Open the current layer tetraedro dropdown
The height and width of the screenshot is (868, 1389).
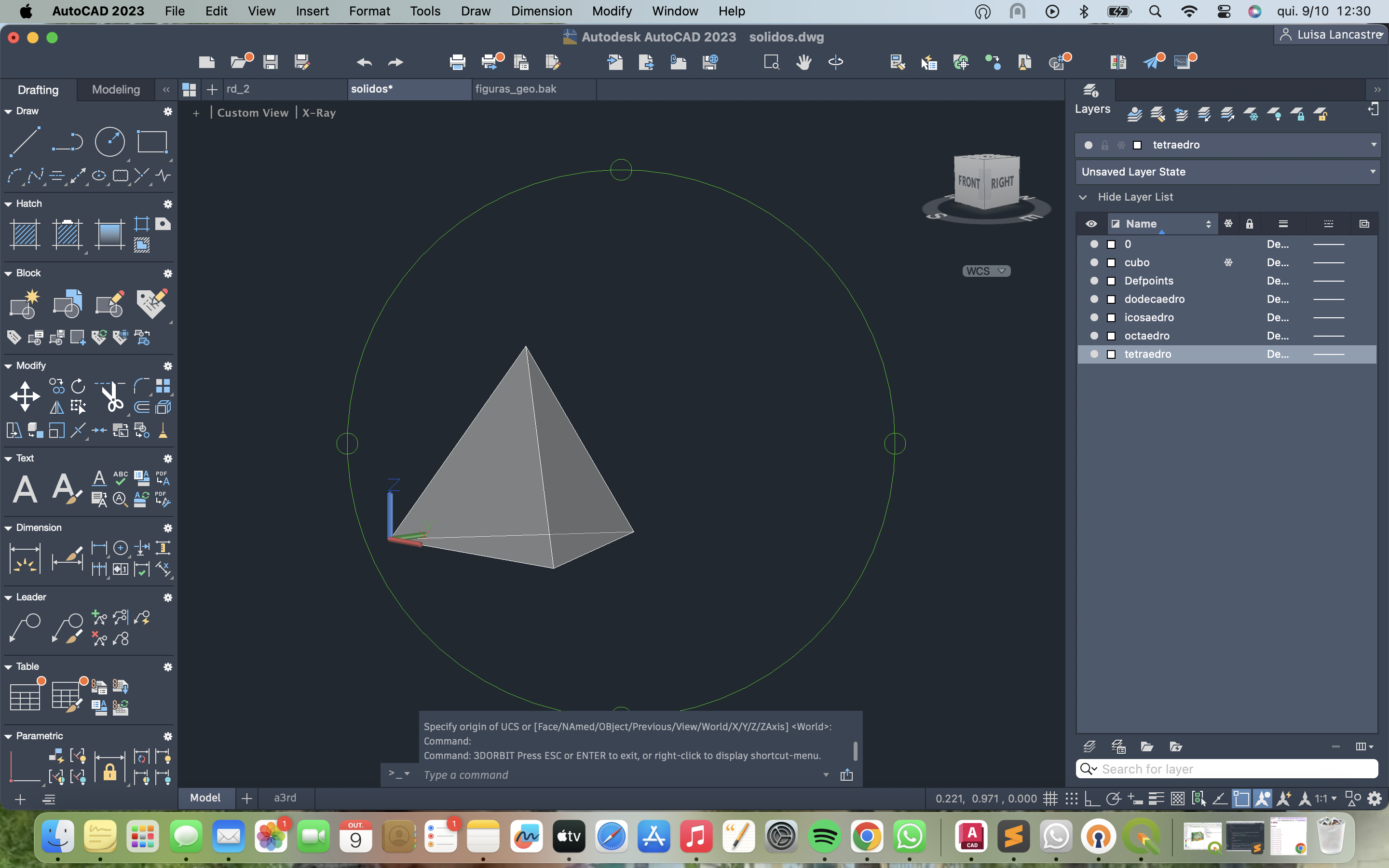pyautogui.click(x=1374, y=145)
